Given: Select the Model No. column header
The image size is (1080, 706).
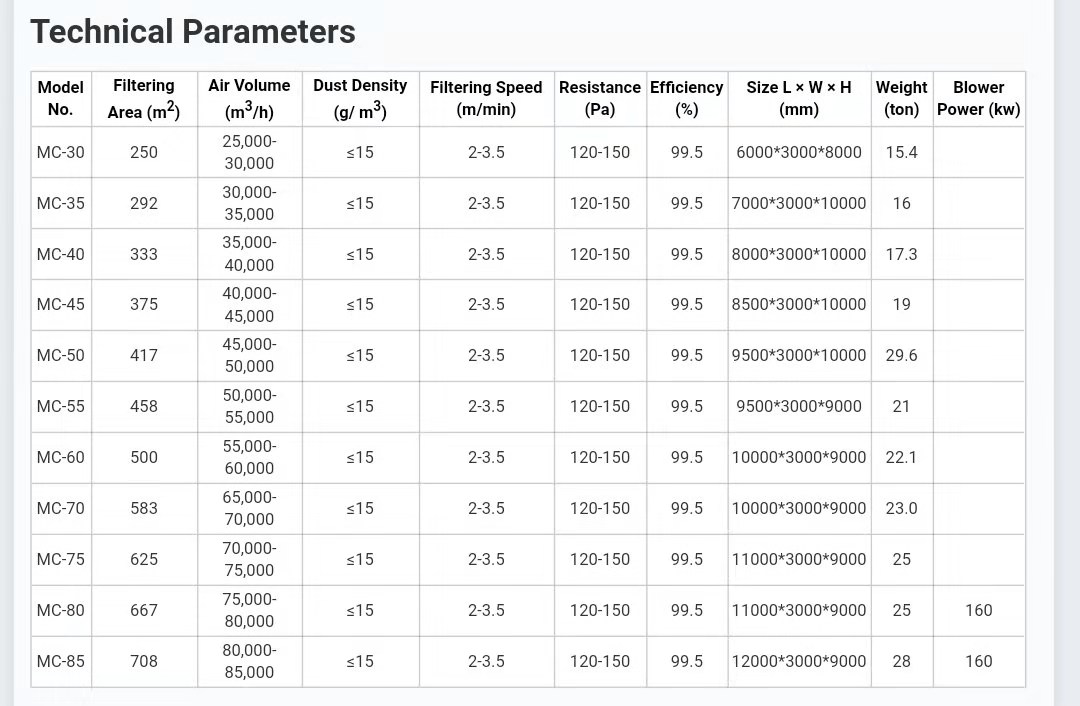Looking at the screenshot, I should click(60, 98).
